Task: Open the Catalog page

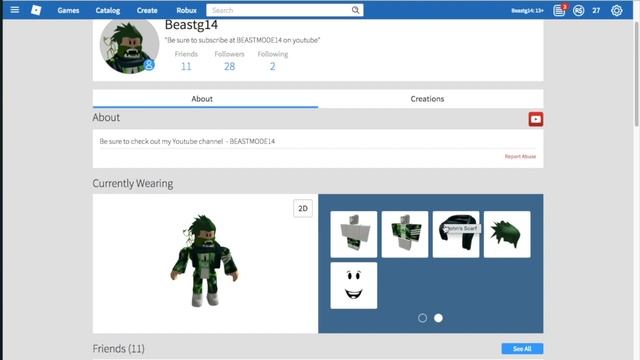Action: pos(108,10)
